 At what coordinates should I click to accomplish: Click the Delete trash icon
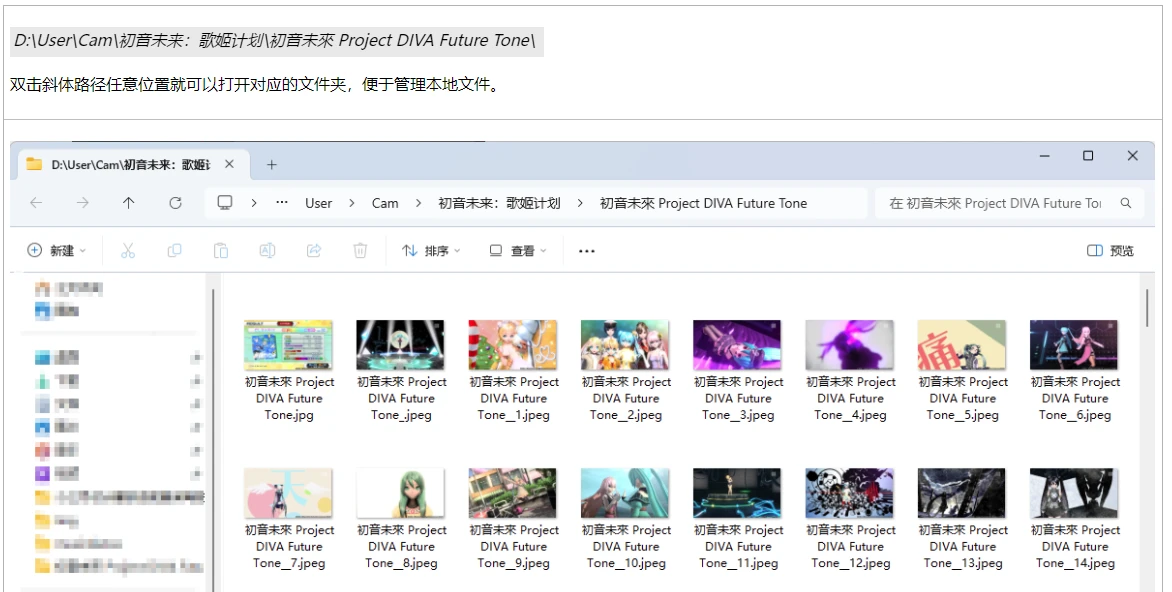[x=360, y=250]
